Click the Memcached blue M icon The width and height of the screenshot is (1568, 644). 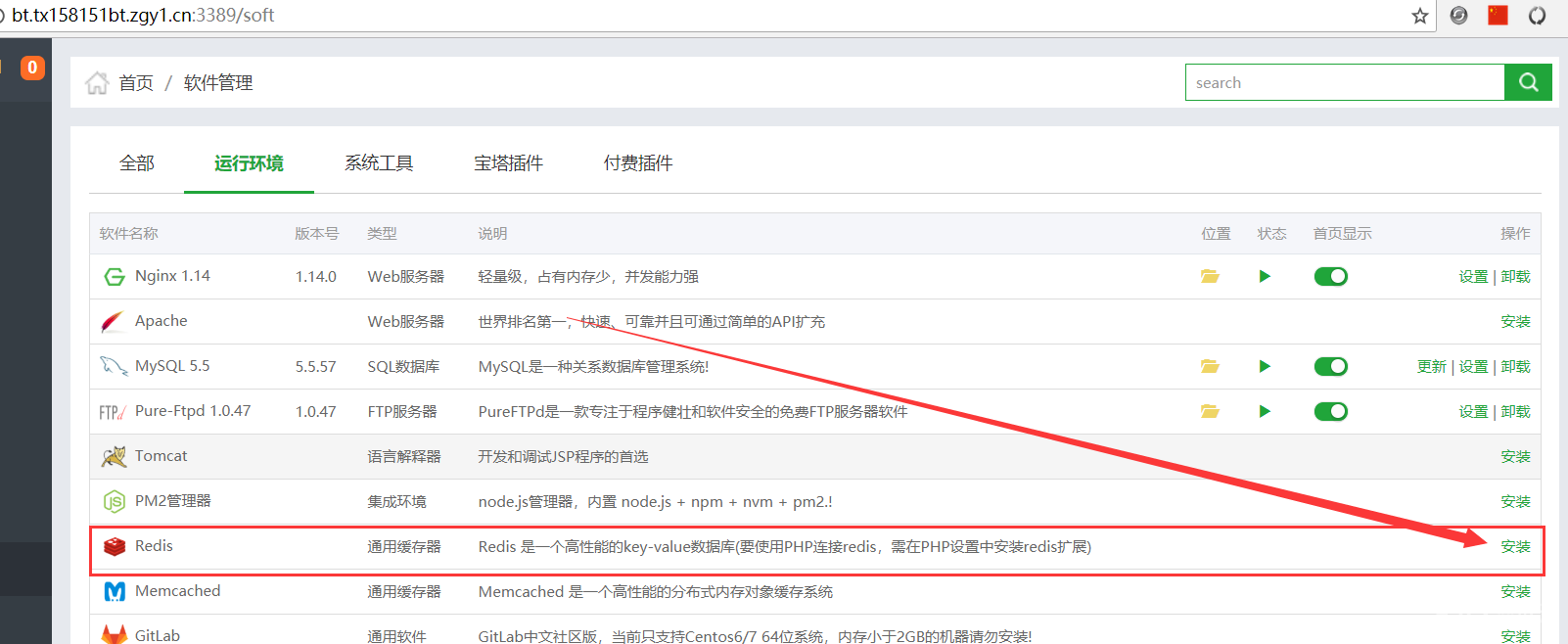(x=115, y=592)
